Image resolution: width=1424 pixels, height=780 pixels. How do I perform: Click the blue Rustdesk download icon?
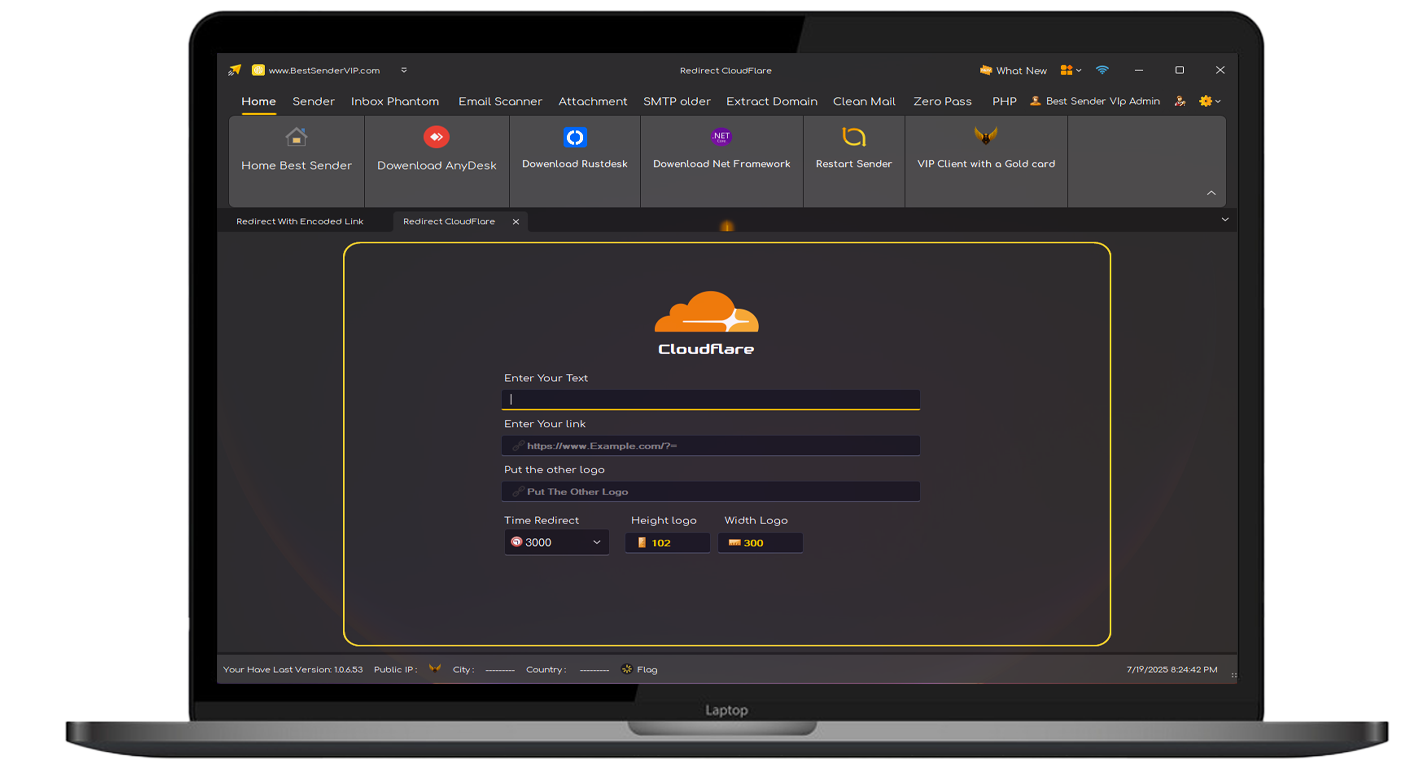tap(575, 137)
